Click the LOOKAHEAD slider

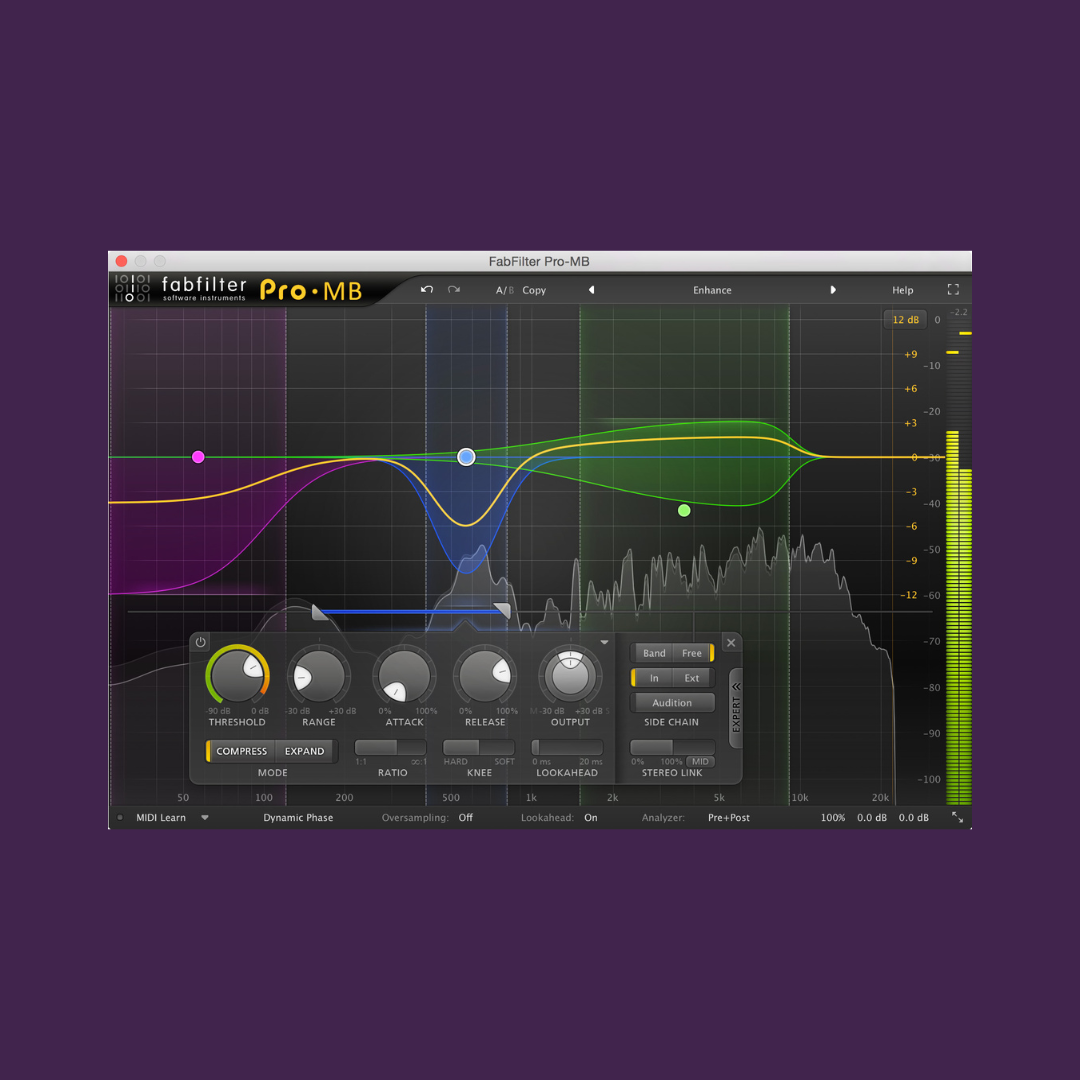coord(567,747)
